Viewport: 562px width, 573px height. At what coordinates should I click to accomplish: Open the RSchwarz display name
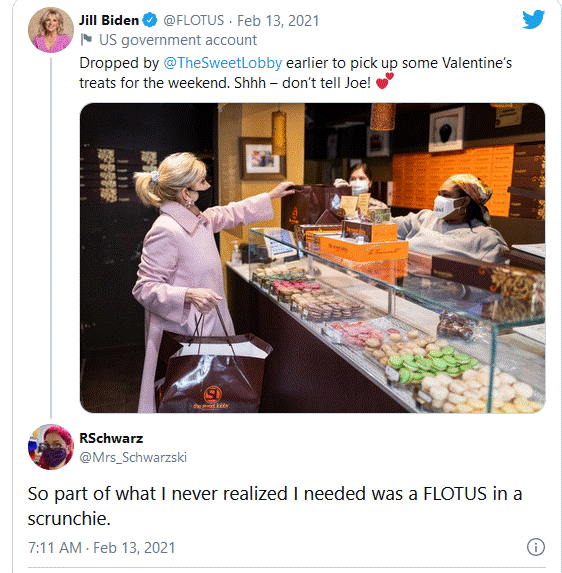point(111,438)
